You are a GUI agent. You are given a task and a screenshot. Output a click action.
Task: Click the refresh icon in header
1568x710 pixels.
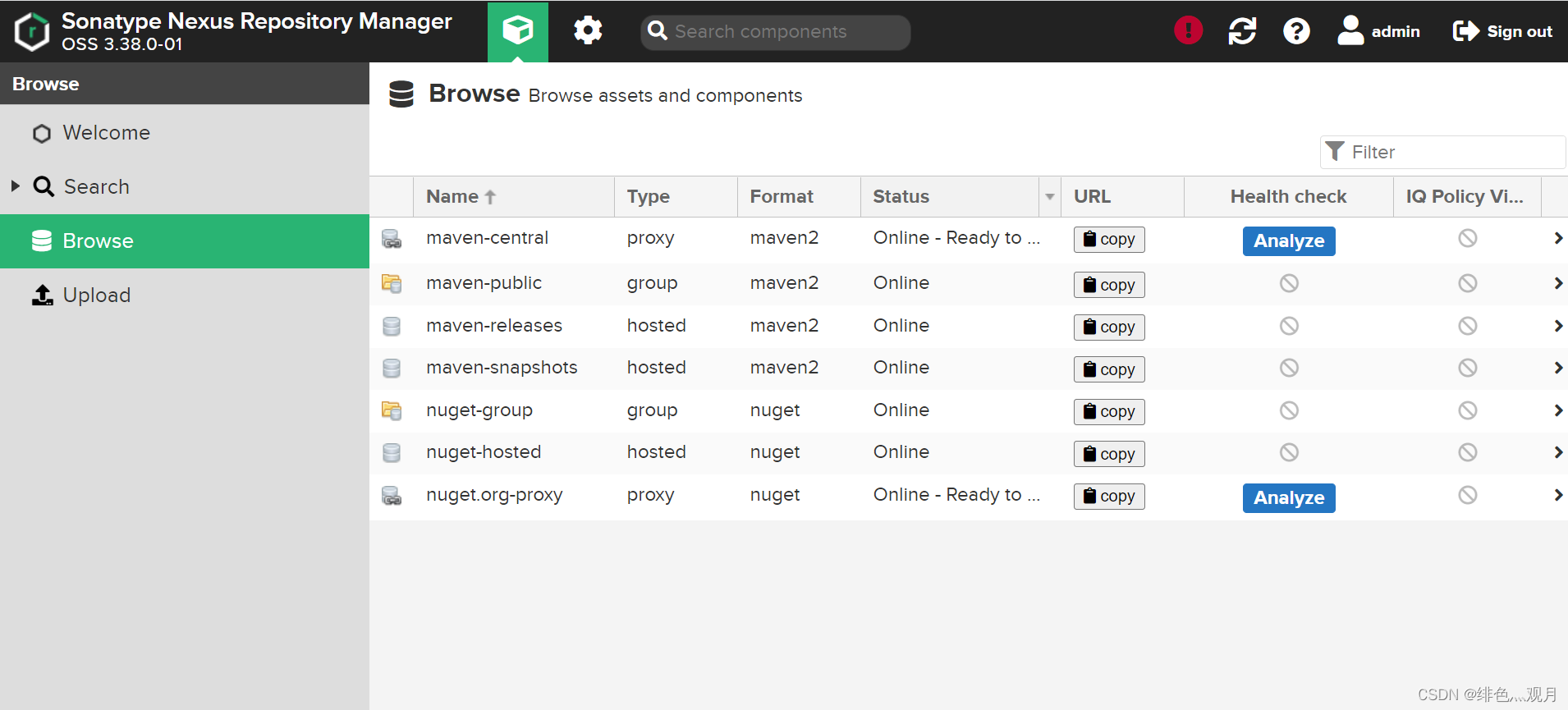(1242, 31)
